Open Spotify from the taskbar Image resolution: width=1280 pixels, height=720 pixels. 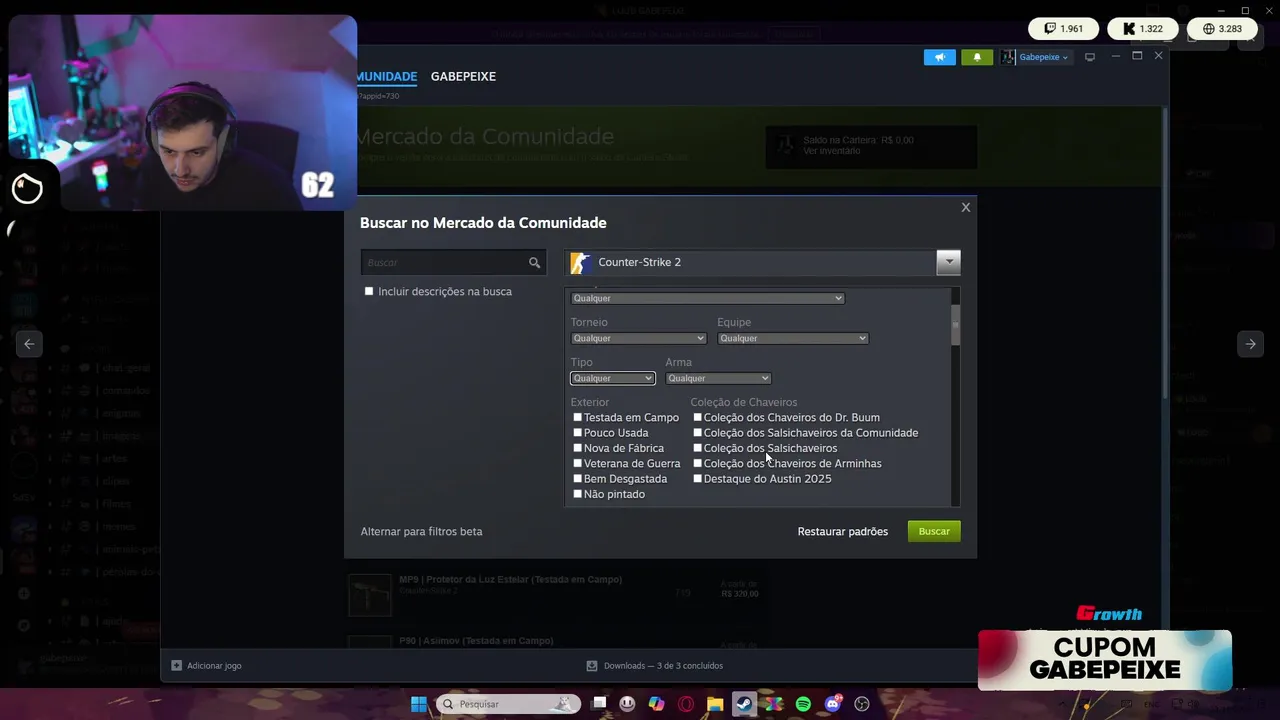point(803,704)
